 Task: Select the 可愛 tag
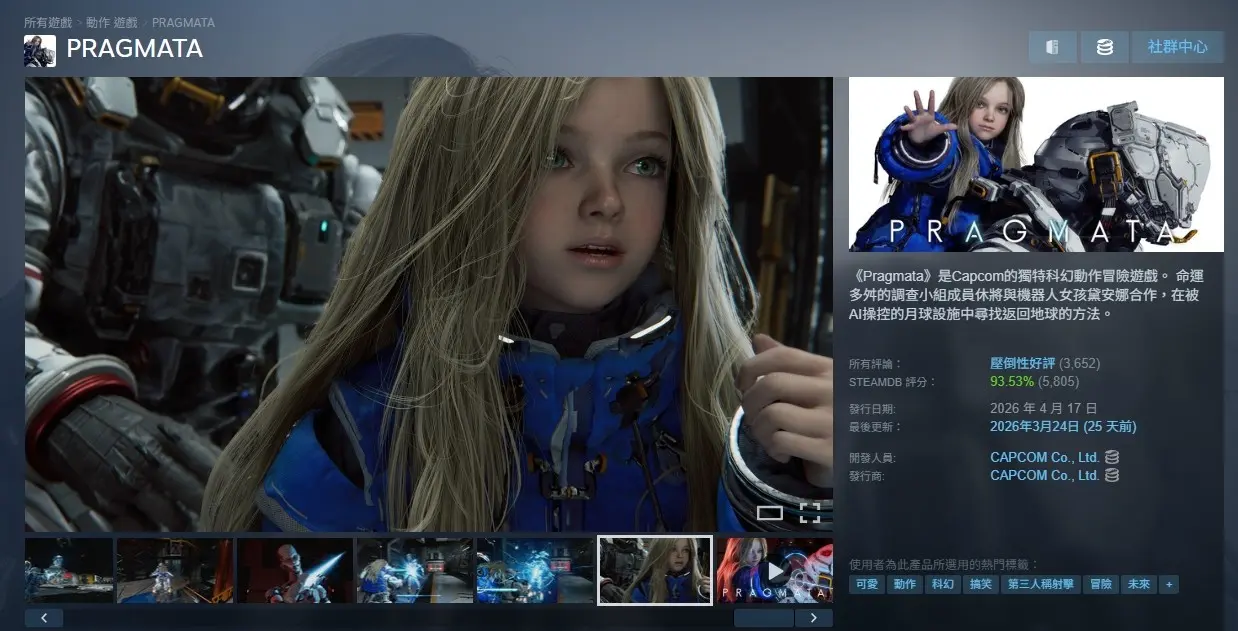[867, 584]
